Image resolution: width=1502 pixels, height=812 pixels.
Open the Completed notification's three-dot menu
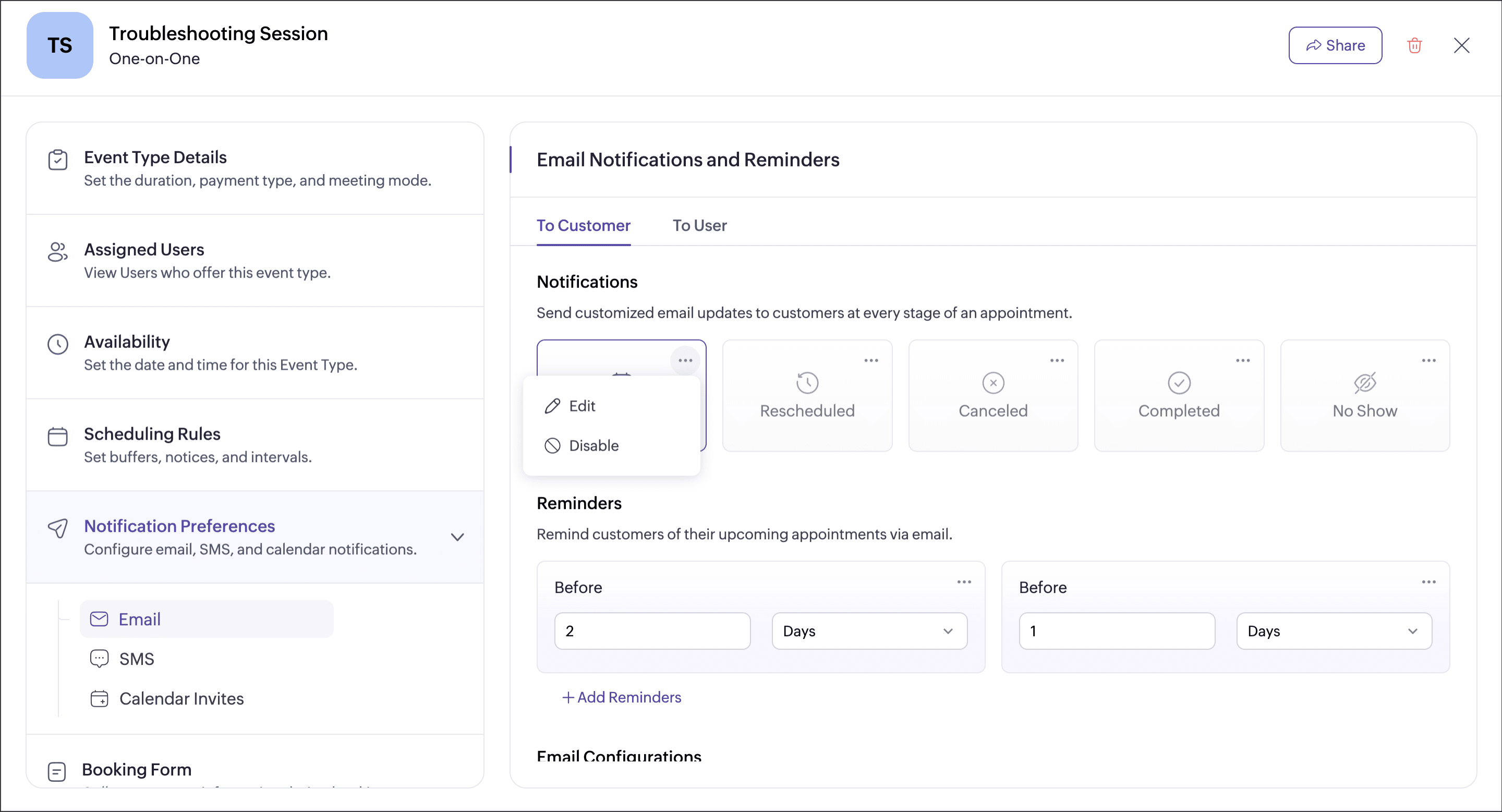pos(1242,360)
